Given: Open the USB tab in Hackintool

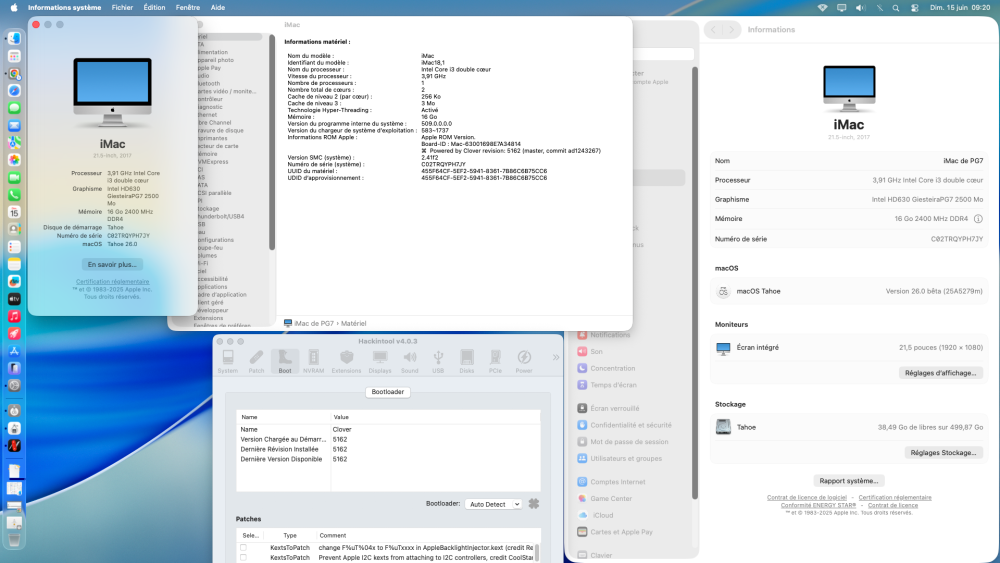Looking at the screenshot, I should pos(438,362).
